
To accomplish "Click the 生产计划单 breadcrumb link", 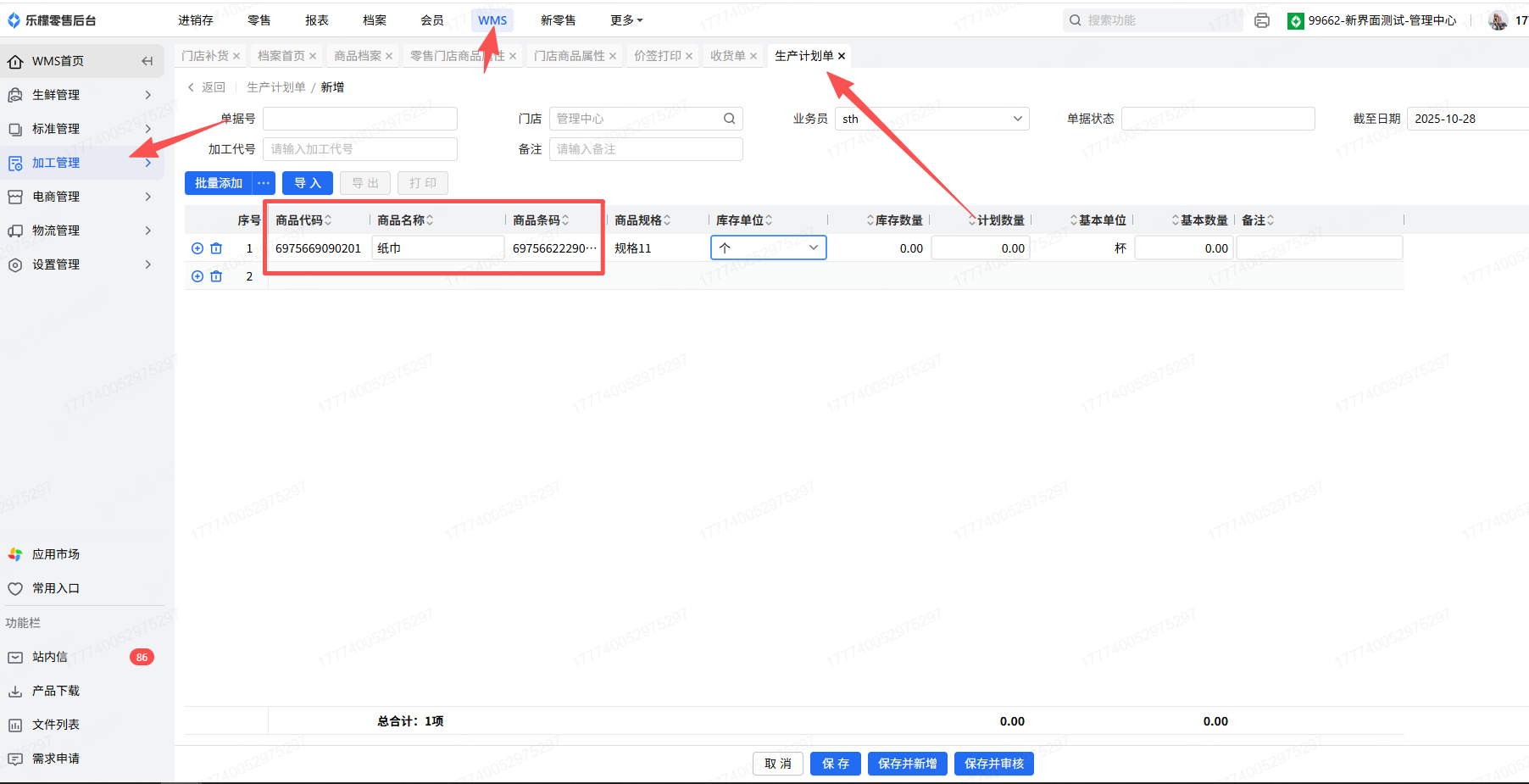I will click(276, 87).
